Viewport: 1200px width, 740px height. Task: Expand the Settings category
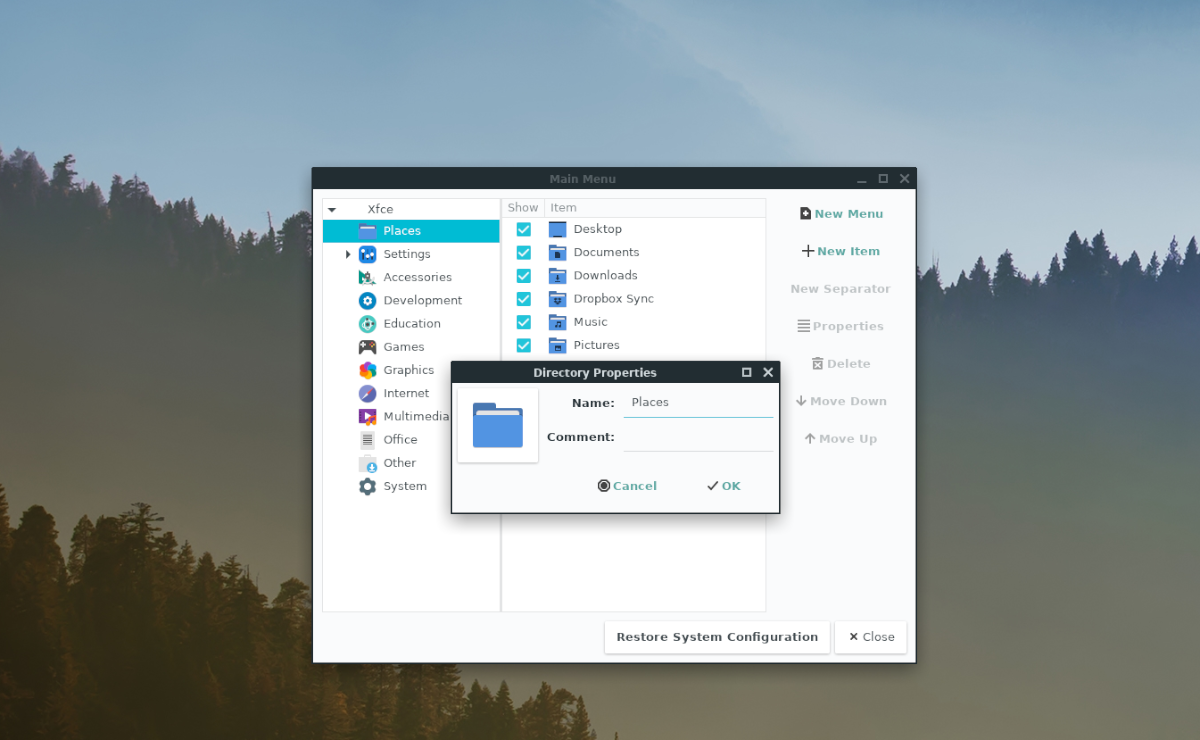(x=347, y=253)
